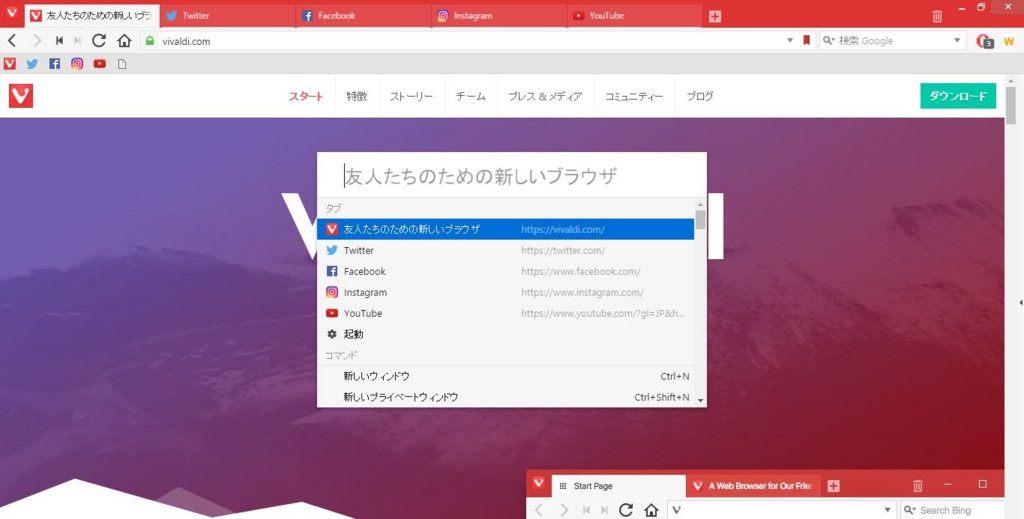
Task: Open the ブログ navigation item
Action: pyautogui.click(x=699, y=96)
